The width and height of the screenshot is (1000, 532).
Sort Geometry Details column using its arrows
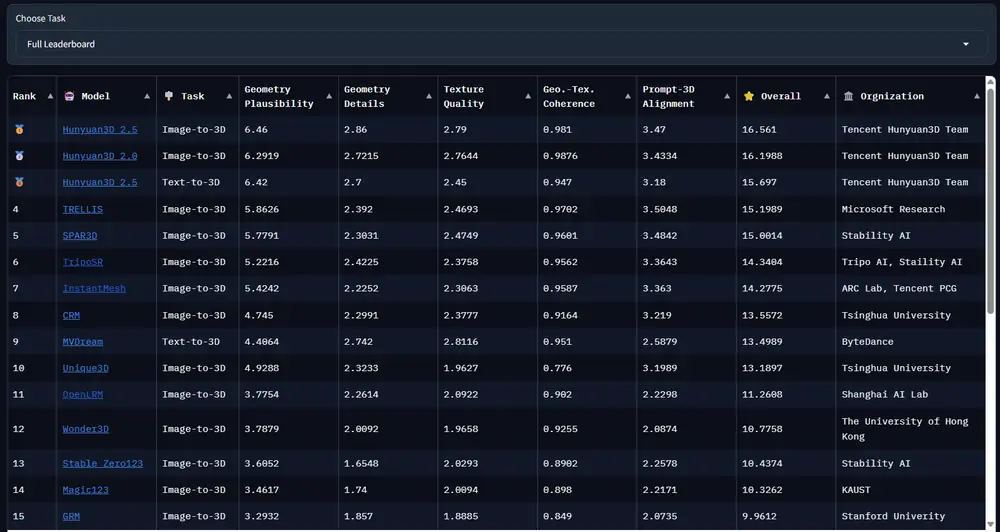tap(428, 97)
